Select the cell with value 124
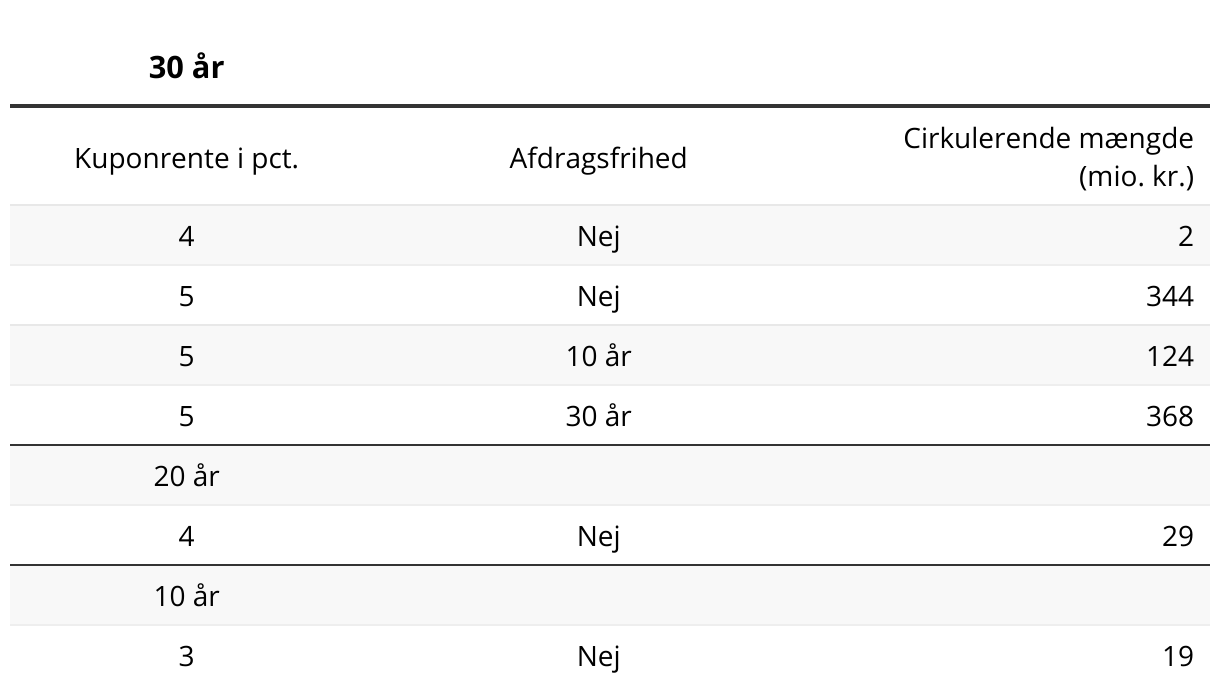 tap(1169, 356)
